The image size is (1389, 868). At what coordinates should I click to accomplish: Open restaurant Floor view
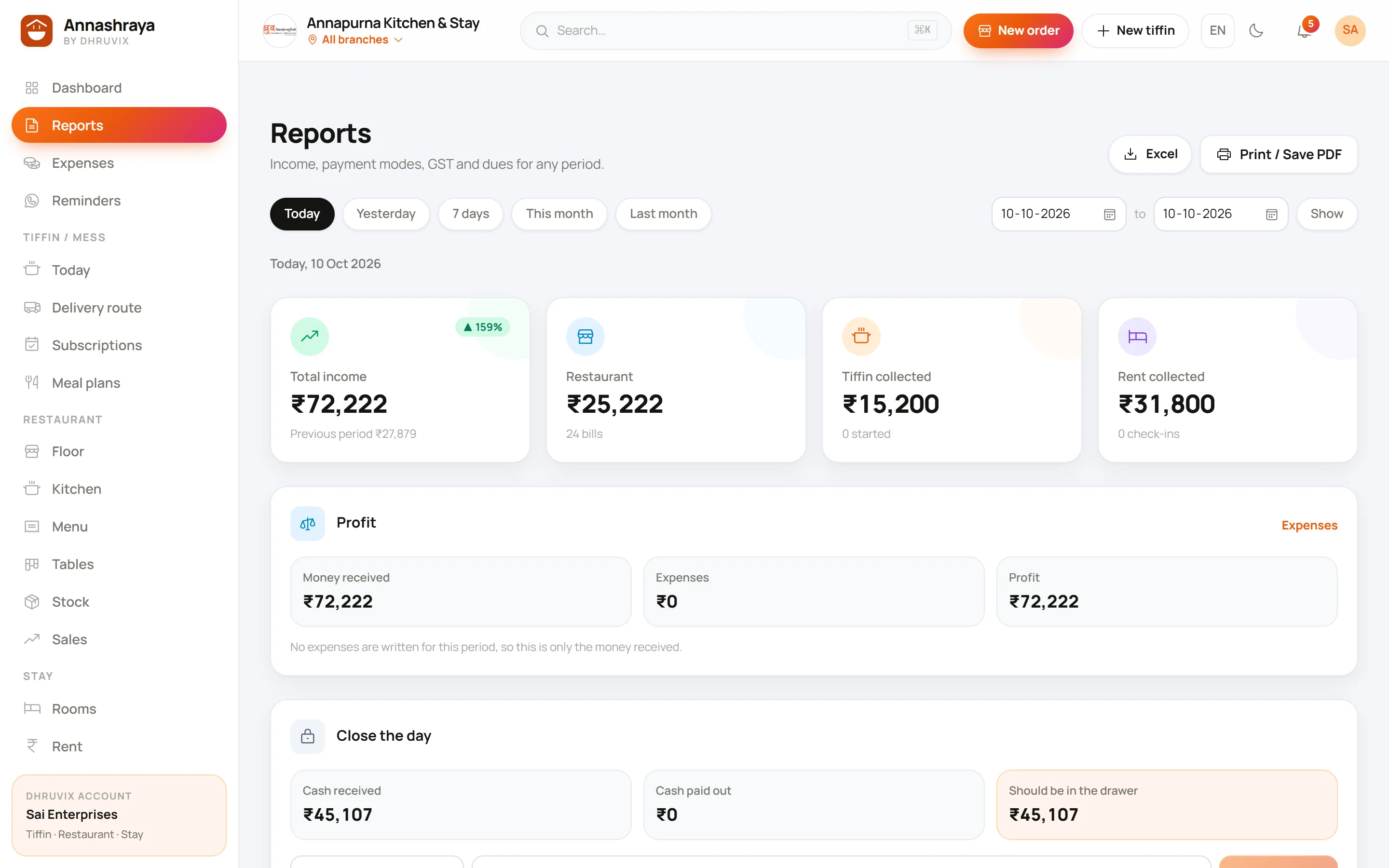click(119, 451)
